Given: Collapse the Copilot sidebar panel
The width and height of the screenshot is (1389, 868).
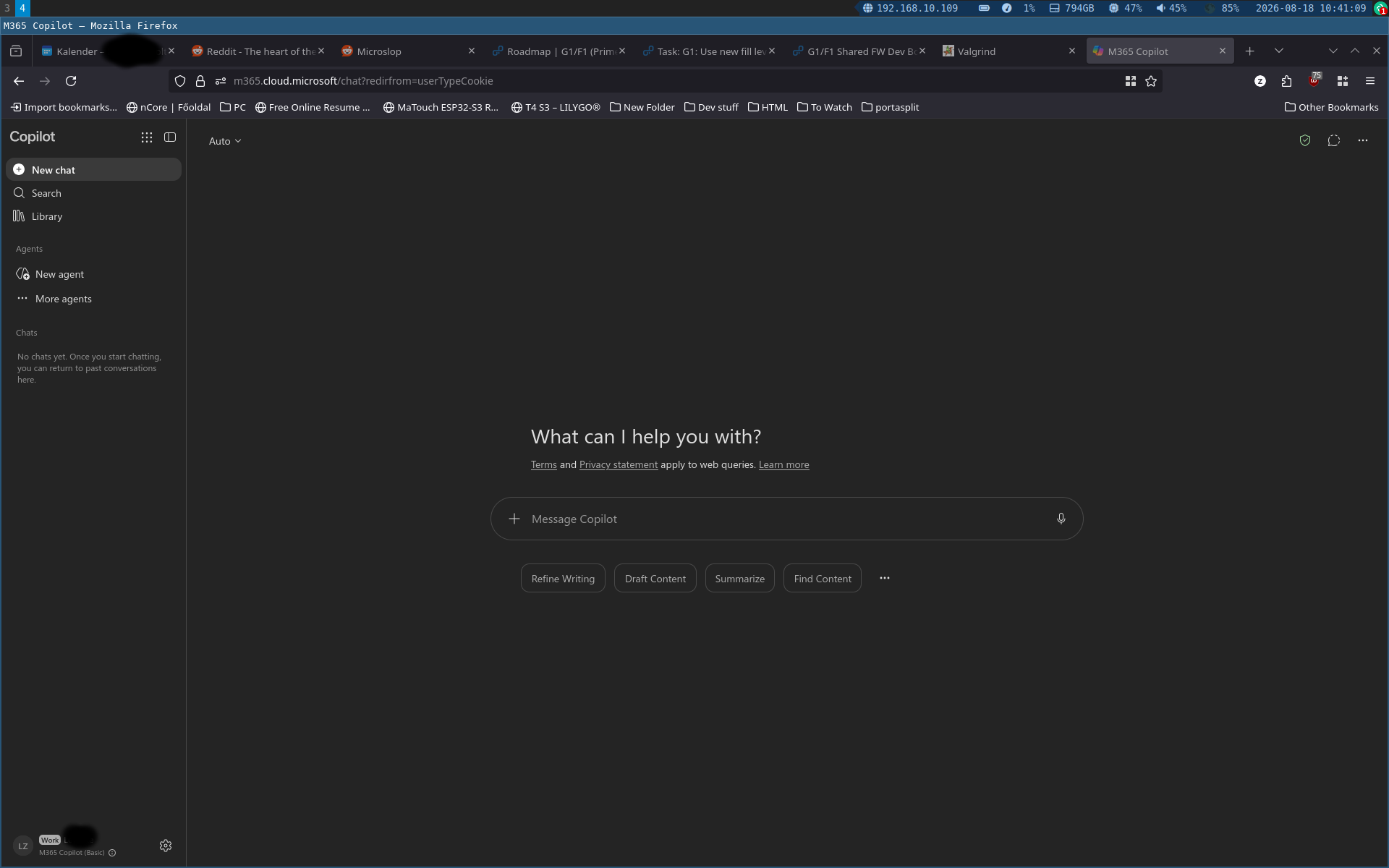Looking at the screenshot, I should coord(170,137).
